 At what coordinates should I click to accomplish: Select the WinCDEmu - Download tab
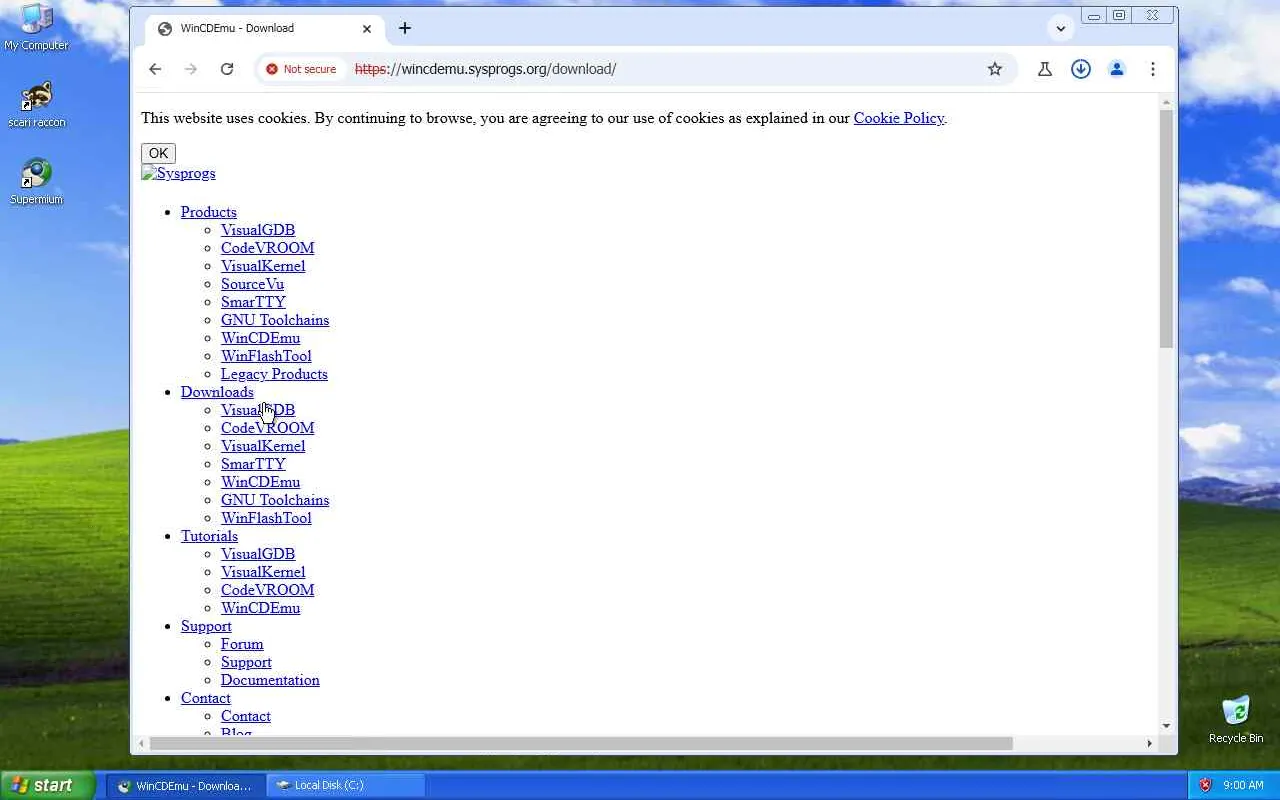[265, 28]
